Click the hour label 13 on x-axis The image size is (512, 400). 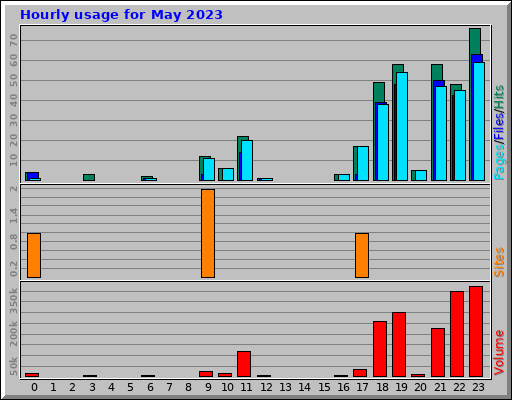point(285,387)
